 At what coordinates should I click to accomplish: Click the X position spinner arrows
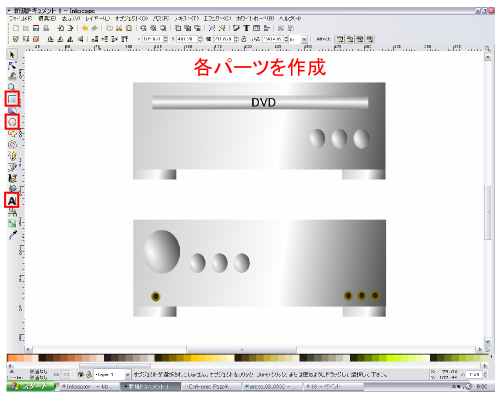point(166,39)
